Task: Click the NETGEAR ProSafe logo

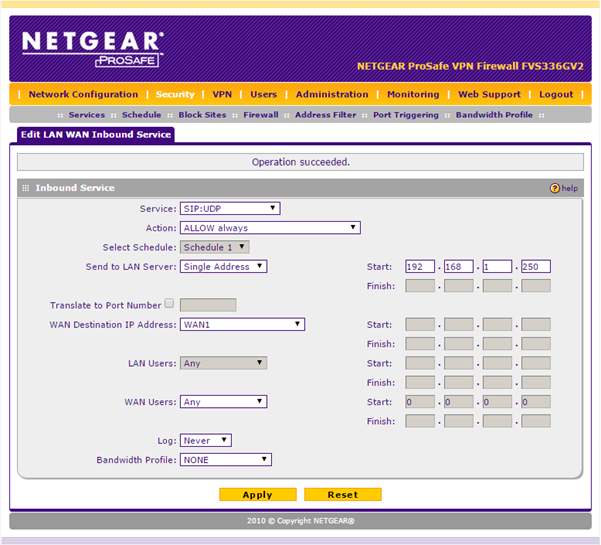Action: (x=93, y=49)
